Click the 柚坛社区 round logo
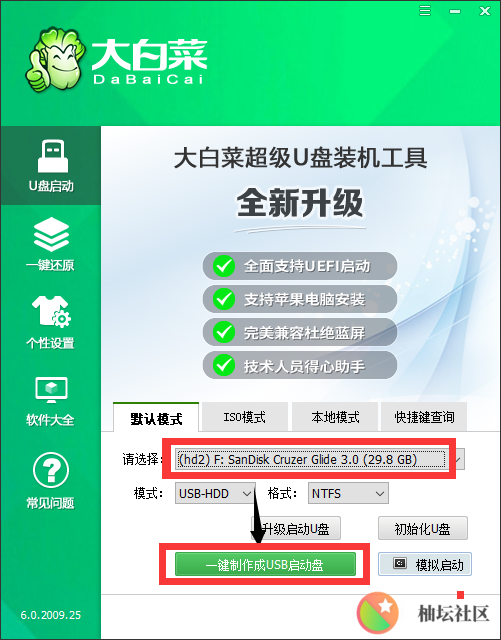The image size is (501, 640). tap(378, 612)
